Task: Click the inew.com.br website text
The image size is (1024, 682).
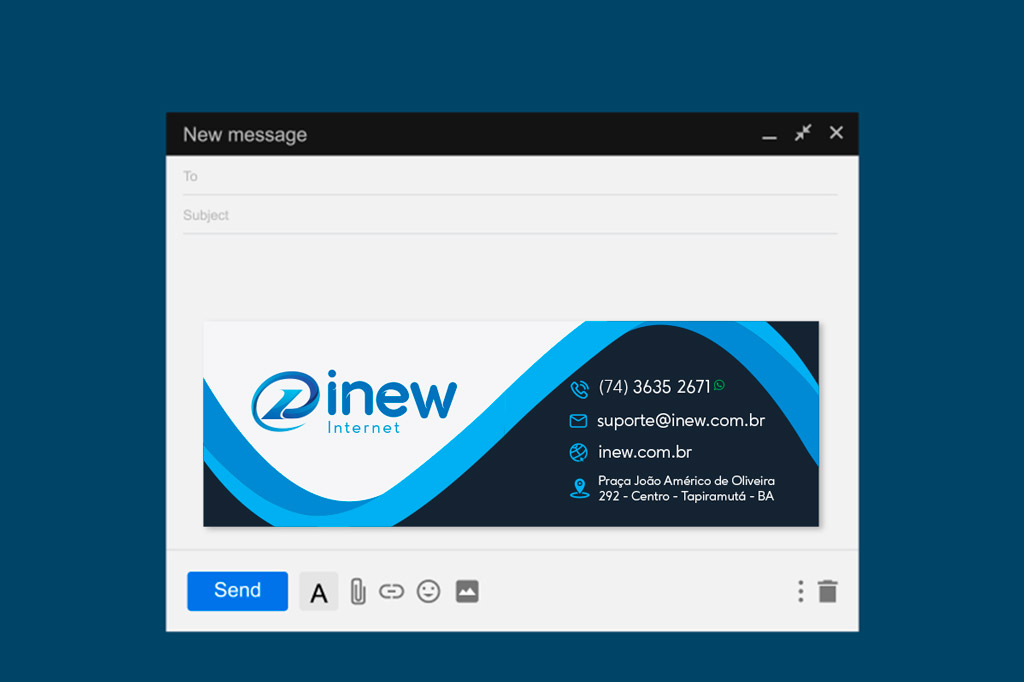Action: point(645,452)
